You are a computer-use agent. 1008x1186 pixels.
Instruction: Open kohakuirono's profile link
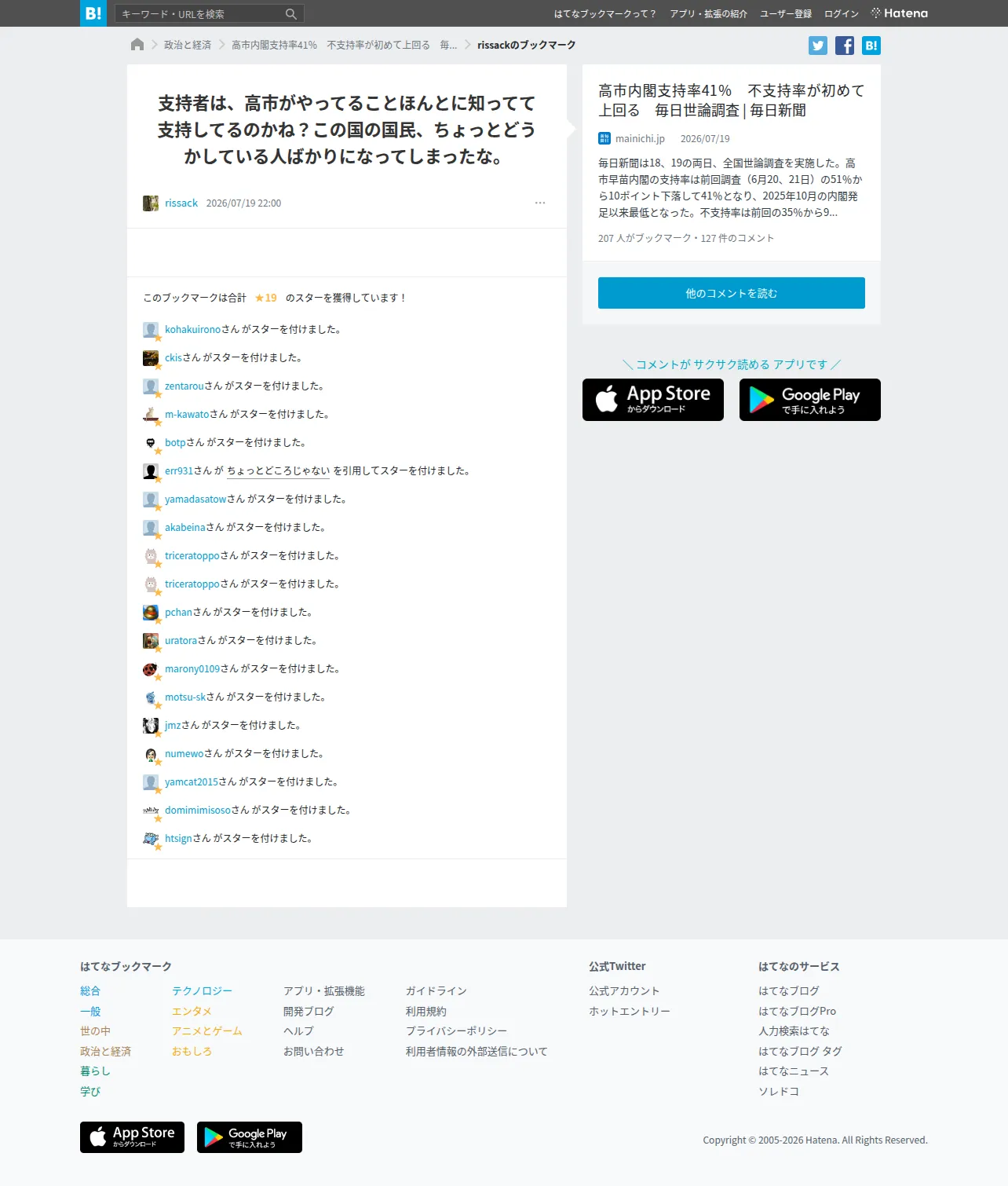click(x=193, y=330)
